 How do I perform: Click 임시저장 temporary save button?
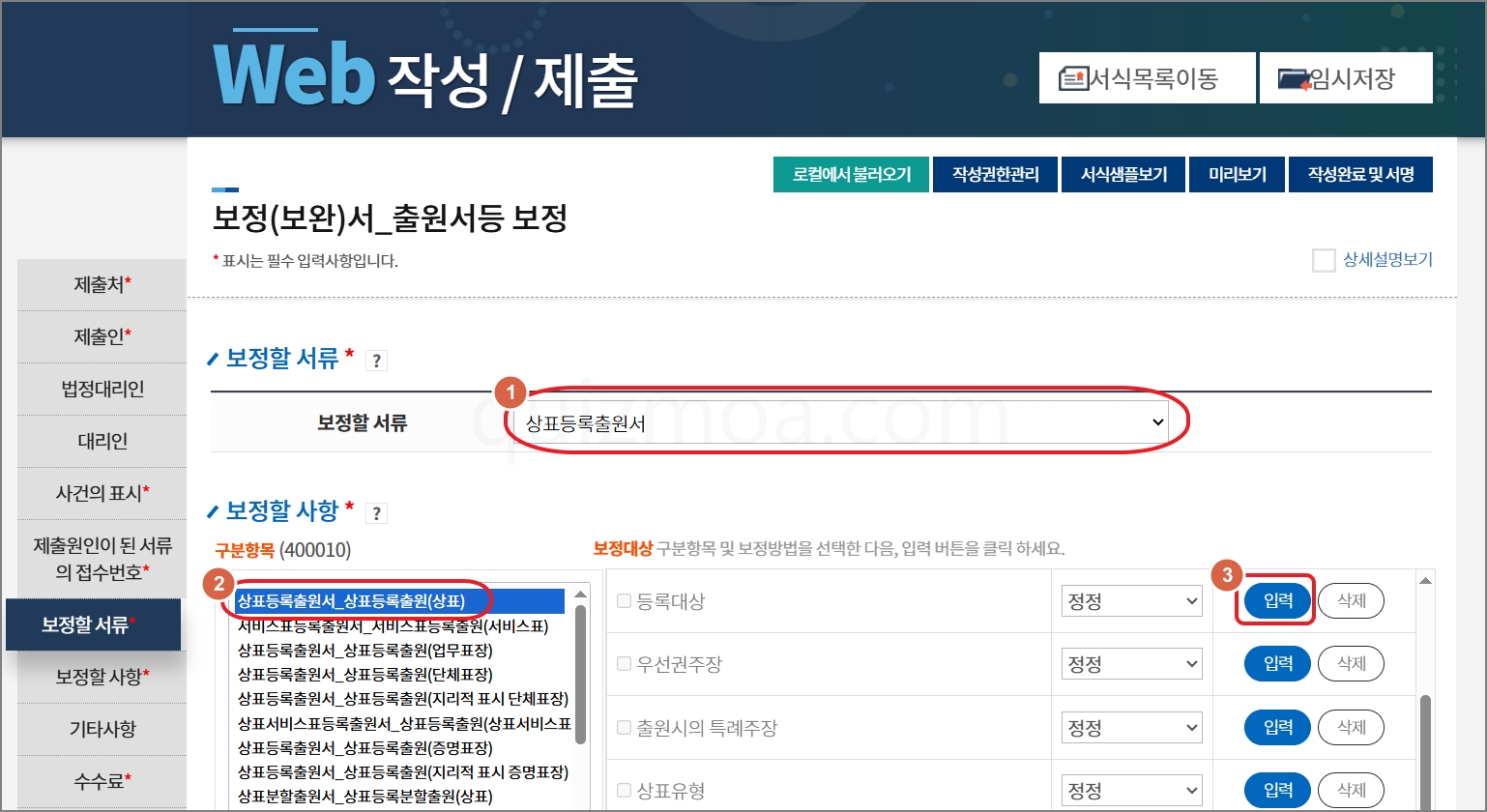pyautogui.click(x=1346, y=78)
